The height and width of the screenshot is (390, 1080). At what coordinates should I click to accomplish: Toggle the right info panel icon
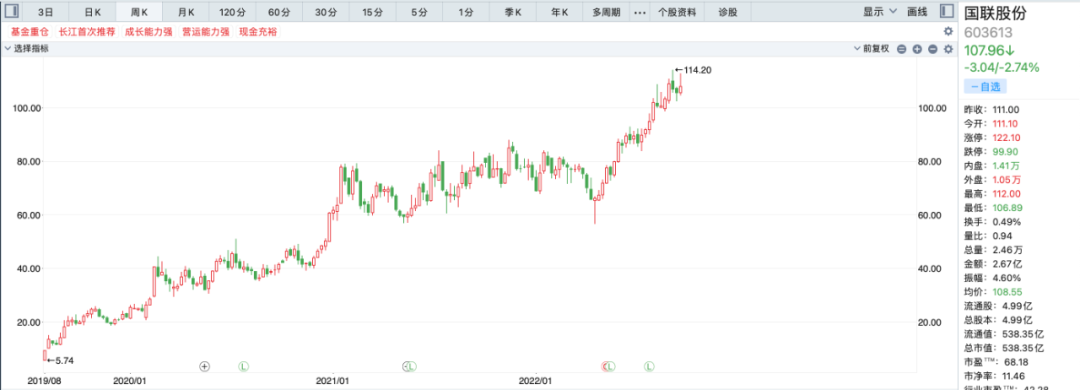[x=948, y=12]
